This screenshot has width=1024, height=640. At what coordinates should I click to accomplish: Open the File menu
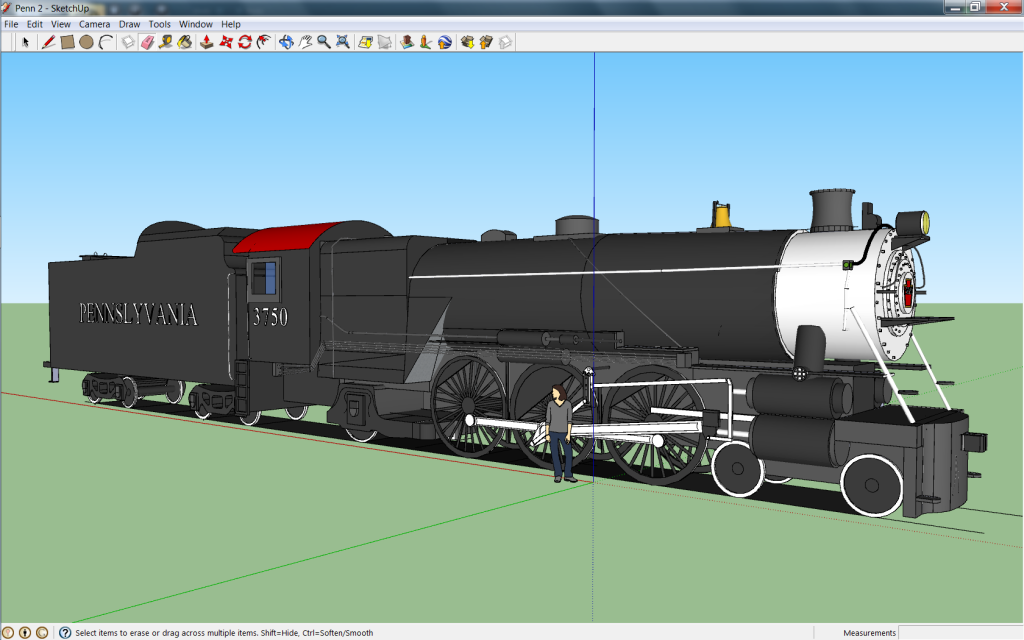[x=11, y=24]
